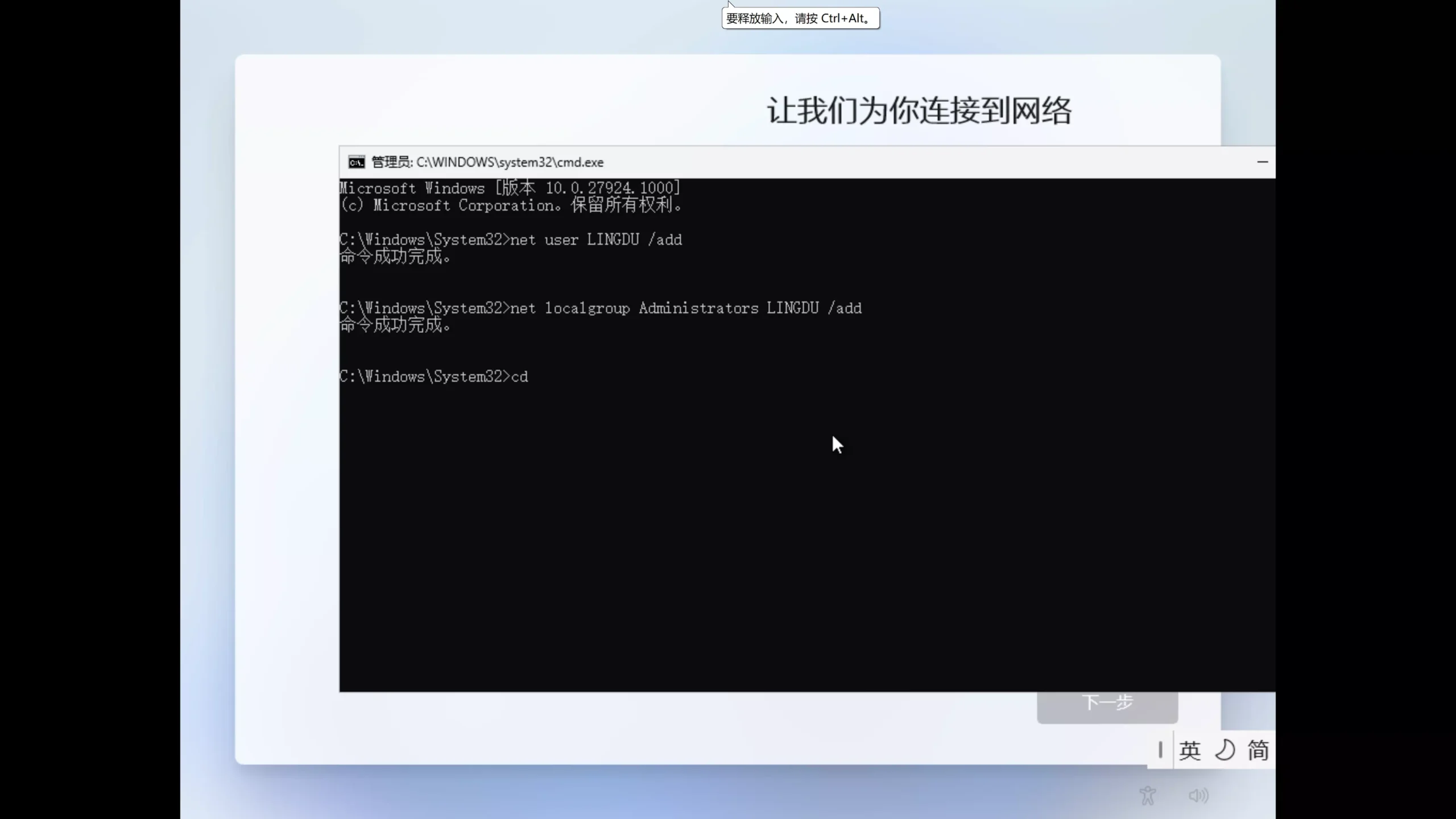Viewport: 1456px width, 819px height.
Task: Click the volume speaker icon in the corner
Action: coord(1198,795)
